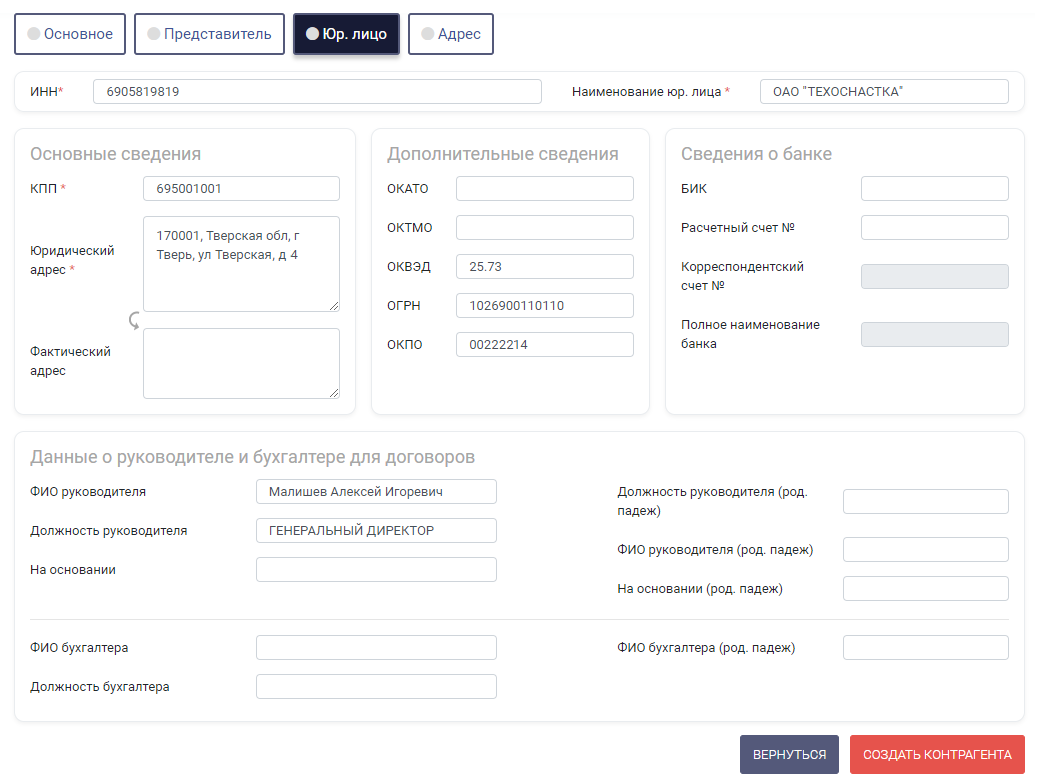Focus Должность руководителя (род. падеж) field
1038x784 pixels.
pos(925,501)
